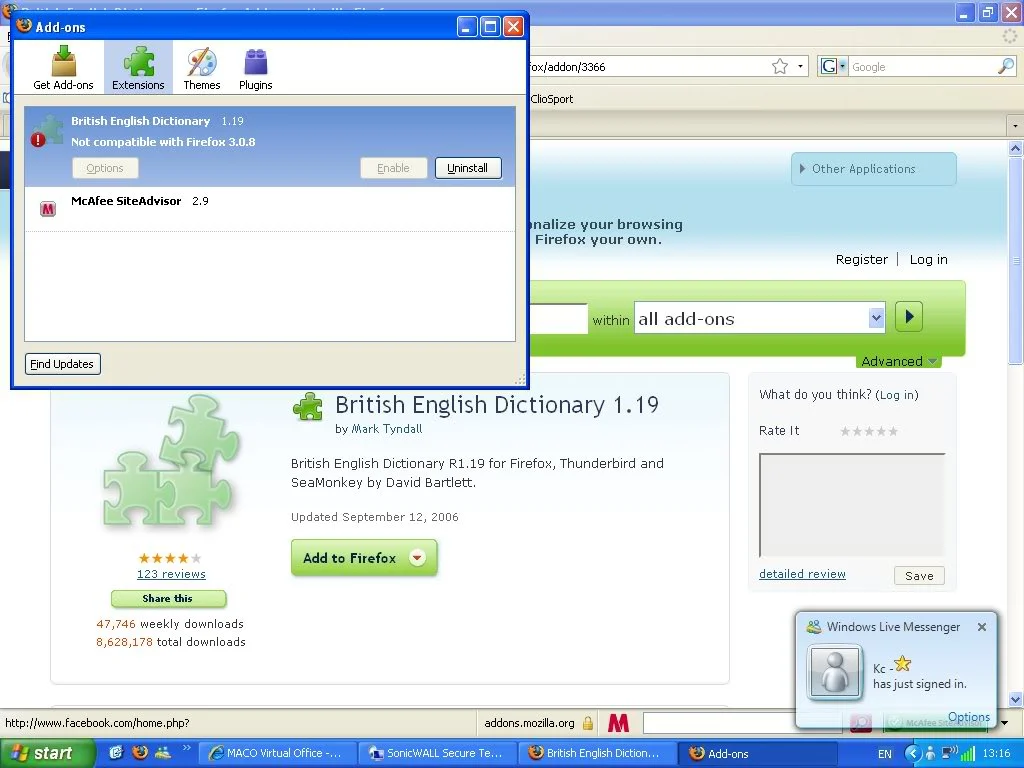The height and width of the screenshot is (768, 1024).
Task: Click the Register link
Action: (x=861, y=259)
